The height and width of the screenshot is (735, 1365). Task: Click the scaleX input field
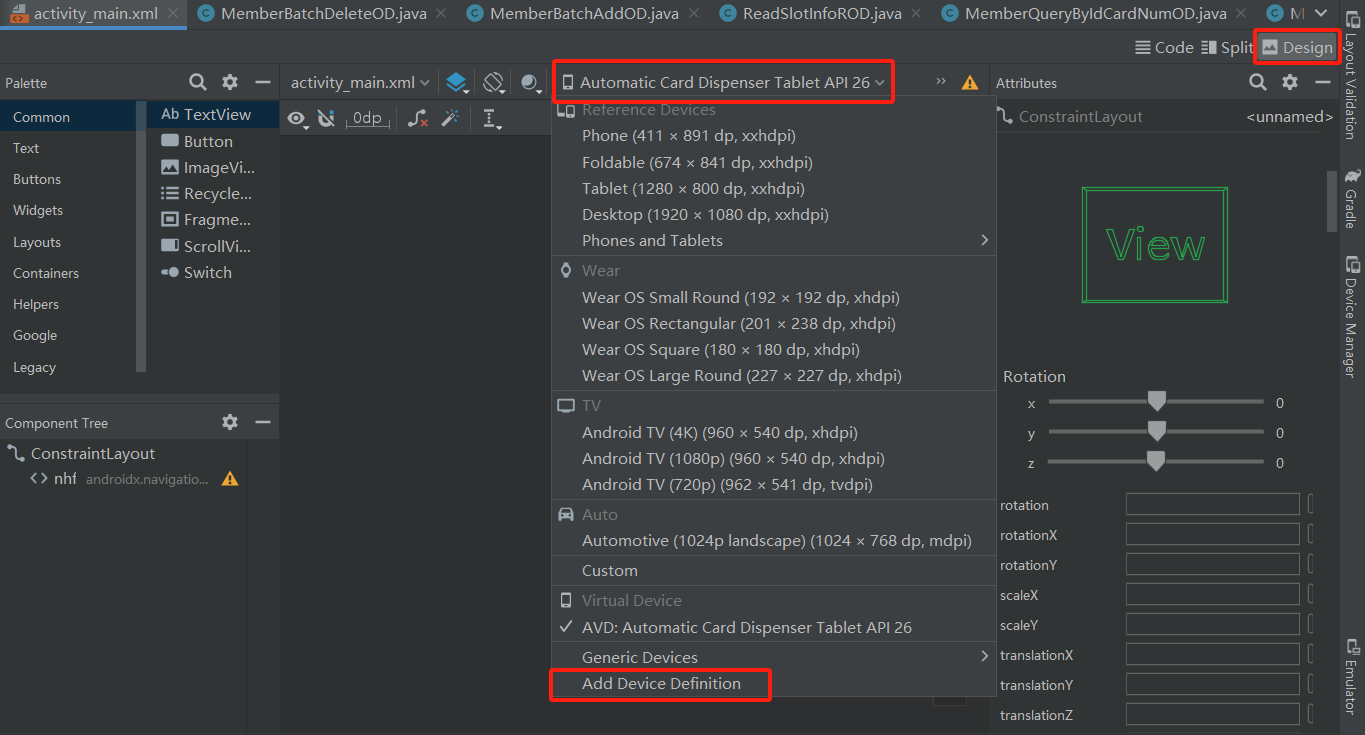[1212, 595]
